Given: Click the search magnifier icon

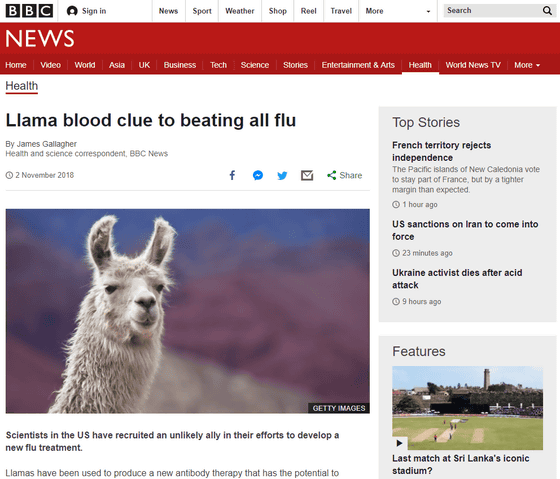Looking at the screenshot, I should pyautogui.click(x=547, y=11).
